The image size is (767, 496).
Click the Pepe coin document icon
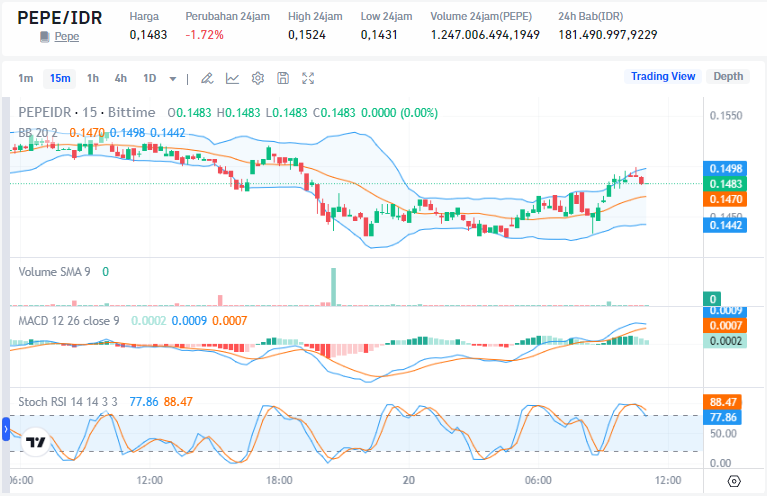[45, 37]
